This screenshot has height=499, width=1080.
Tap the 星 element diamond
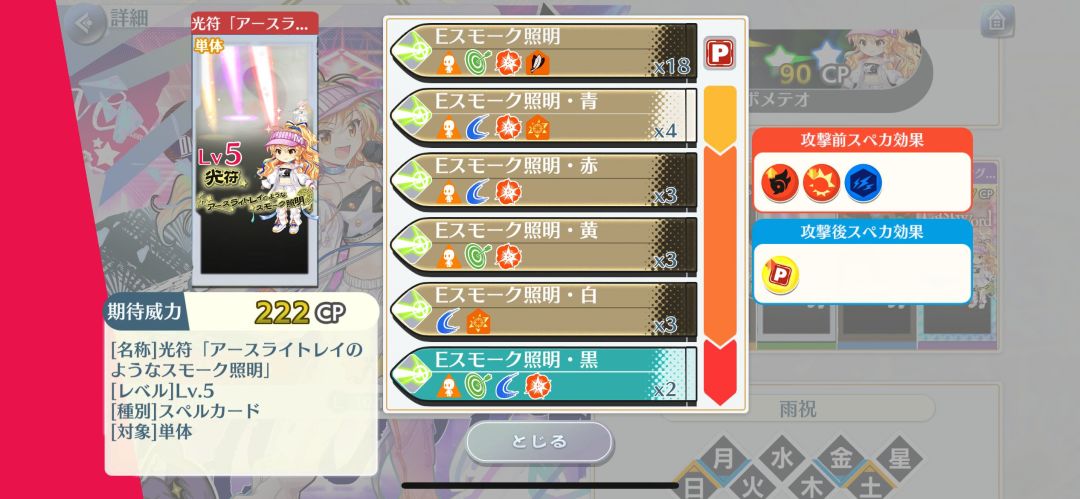(900, 458)
